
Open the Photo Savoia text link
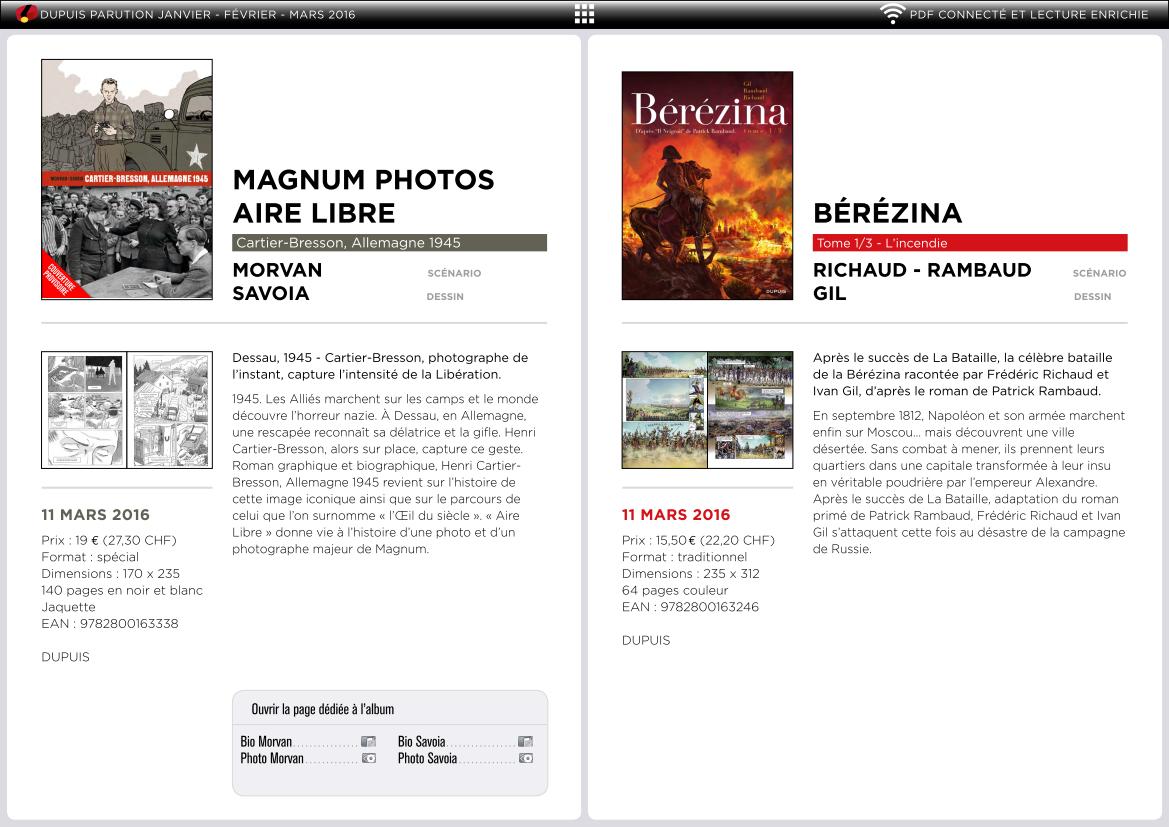(x=427, y=759)
